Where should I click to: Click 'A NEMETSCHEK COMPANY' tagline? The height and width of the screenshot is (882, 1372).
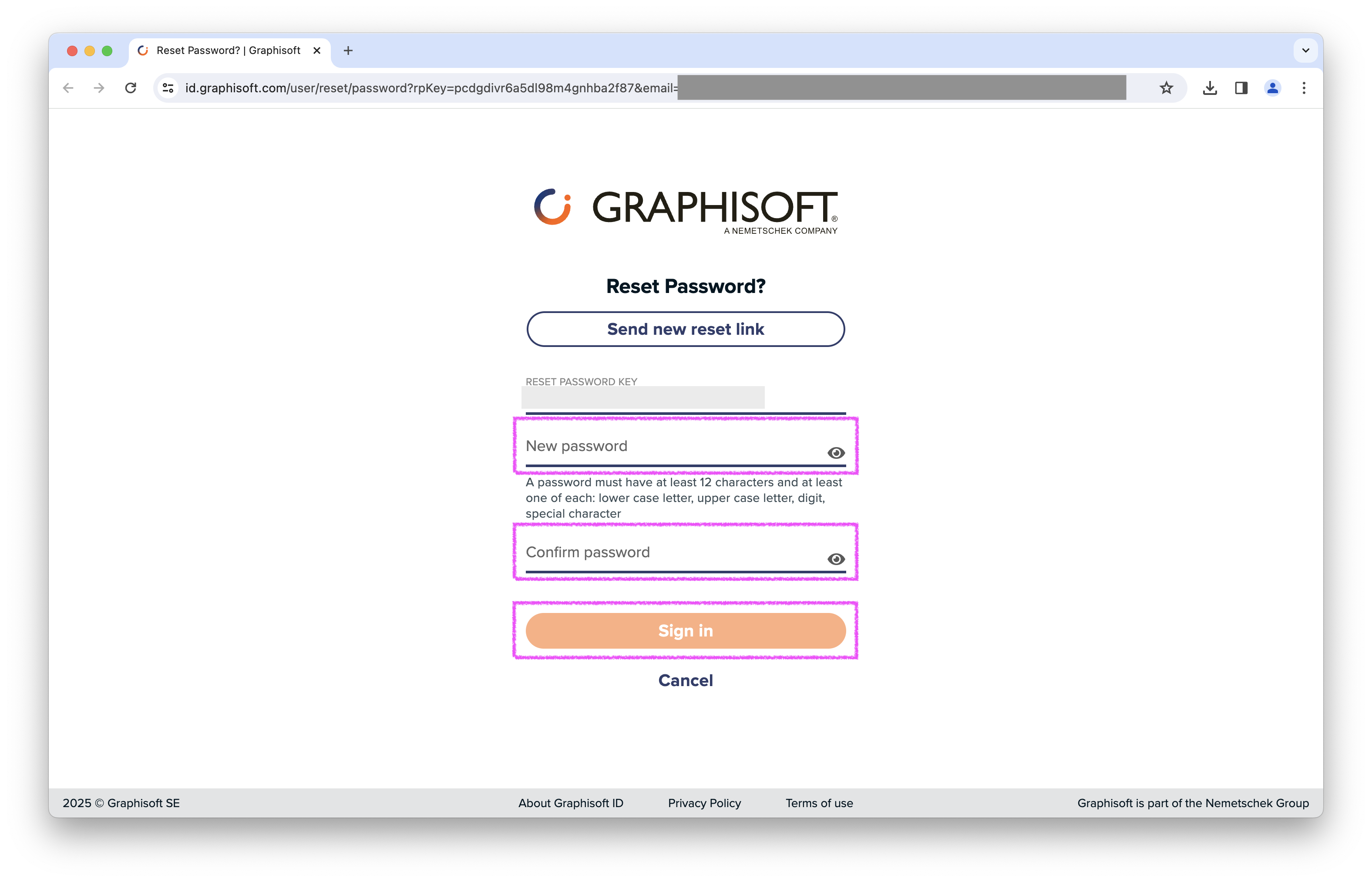780,231
